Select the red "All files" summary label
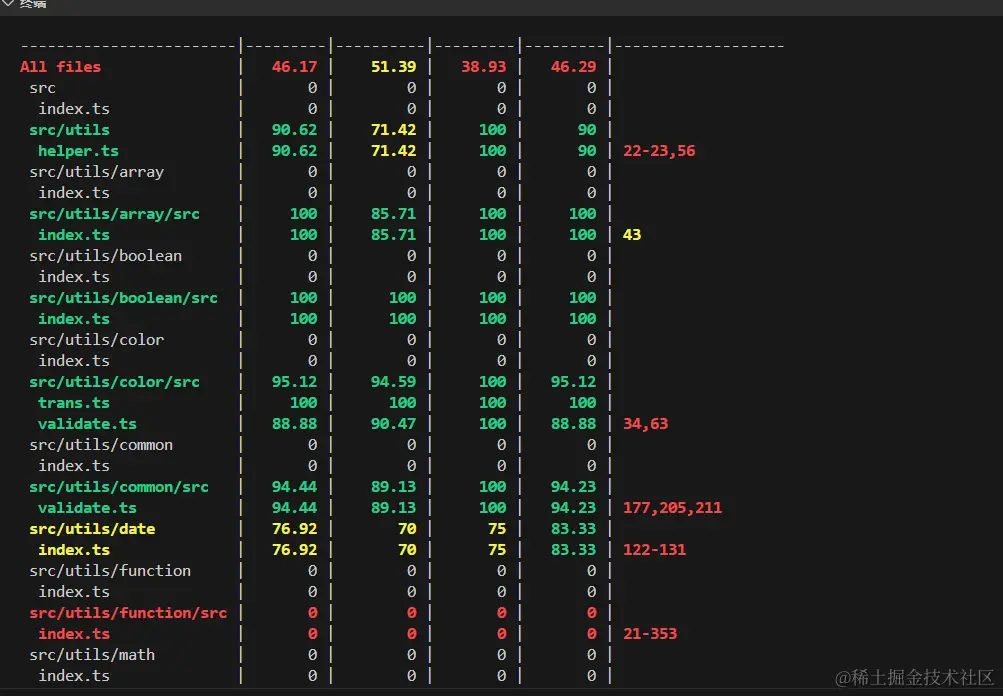 pos(60,67)
